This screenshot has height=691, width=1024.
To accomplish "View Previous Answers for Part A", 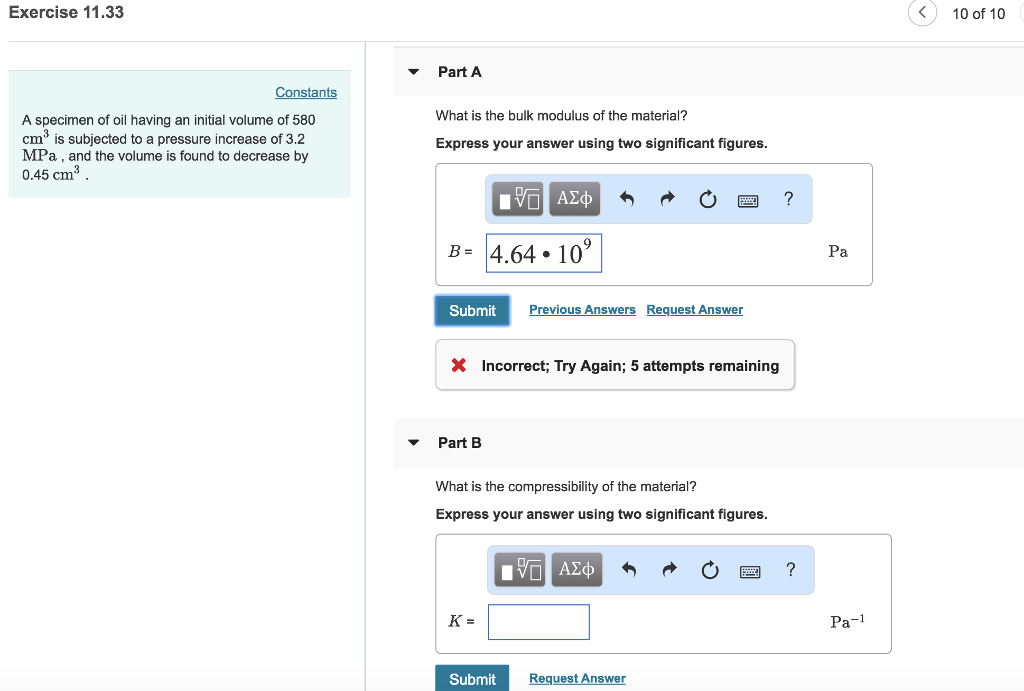I will click(x=582, y=309).
